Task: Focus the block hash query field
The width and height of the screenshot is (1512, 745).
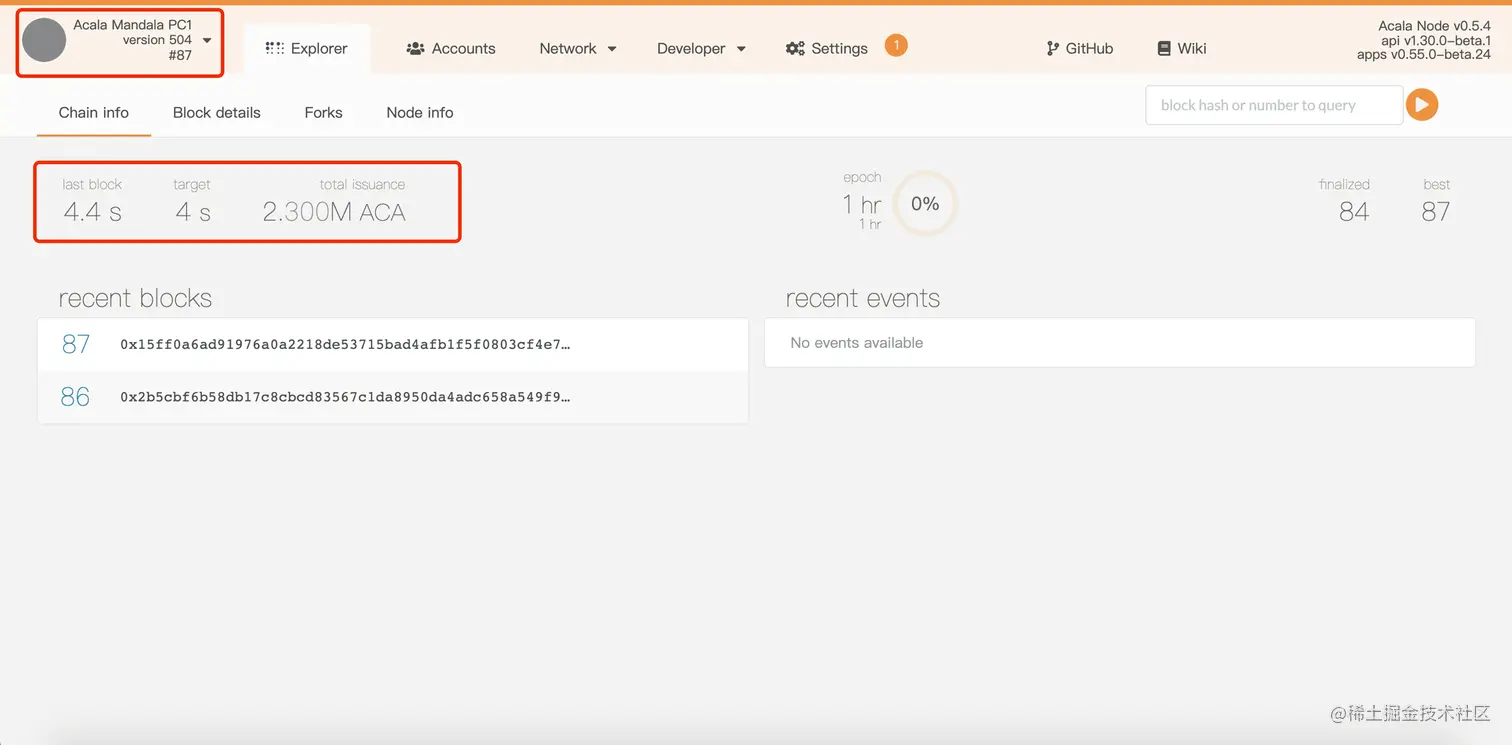Action: tap(1274, 105)
